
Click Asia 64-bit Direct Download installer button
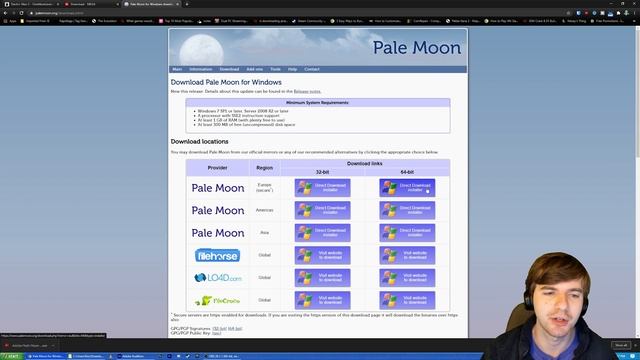[x=407, y=233]
